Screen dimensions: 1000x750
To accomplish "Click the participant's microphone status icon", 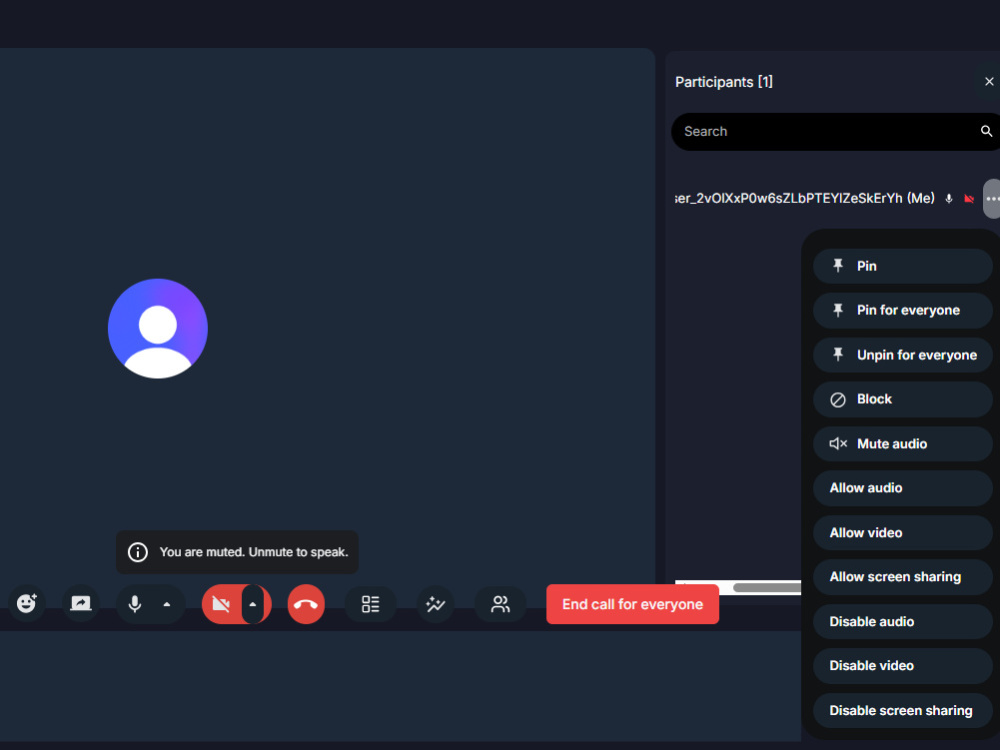I will click(x=949, y=199).
